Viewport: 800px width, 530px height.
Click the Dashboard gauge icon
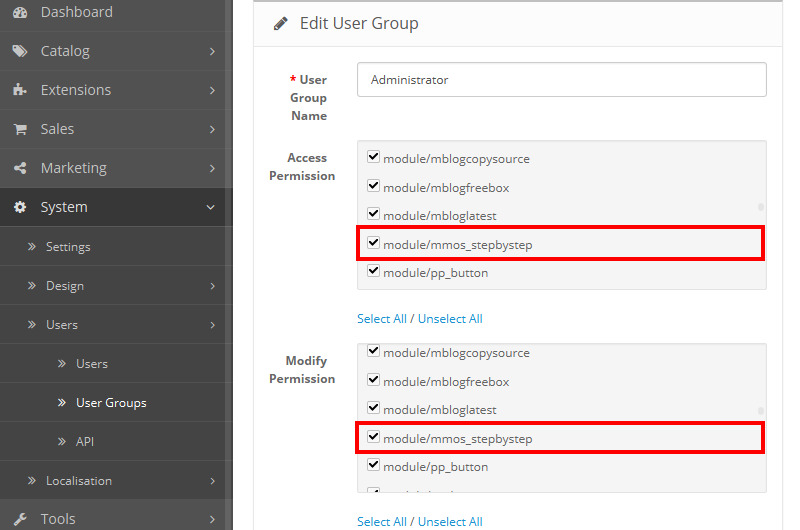click(x=20, y=12)
